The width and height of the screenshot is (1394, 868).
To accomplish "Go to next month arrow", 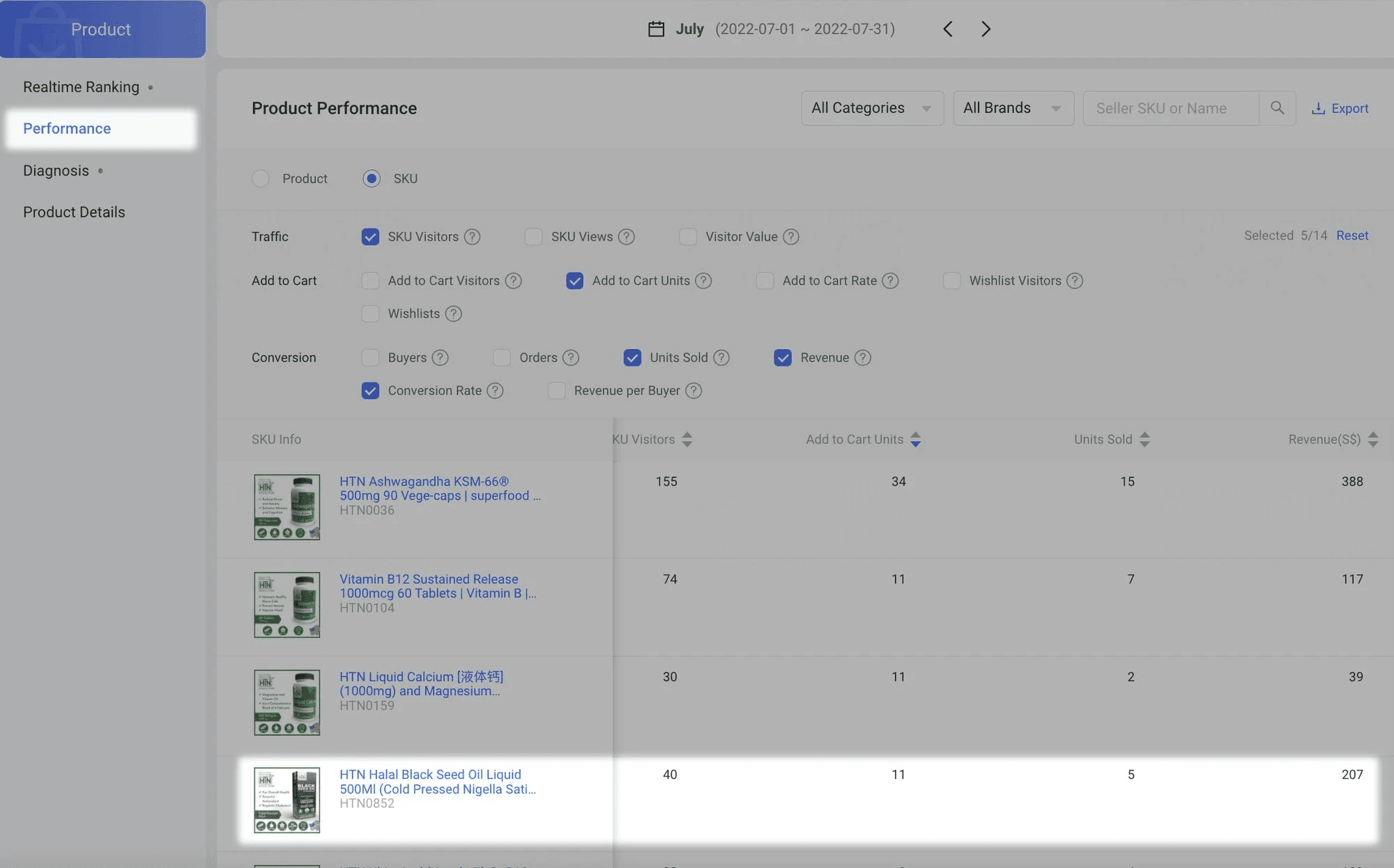I will click(x=986, y=29).
